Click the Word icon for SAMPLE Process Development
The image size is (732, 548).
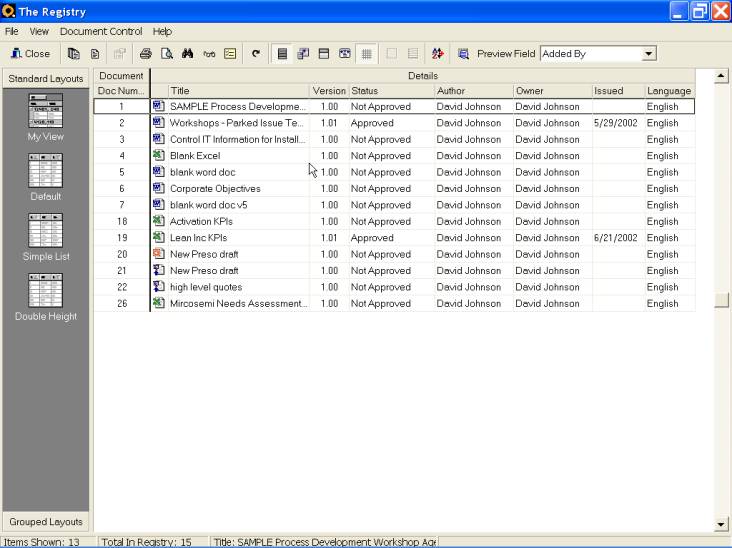[x=159, y=106]
